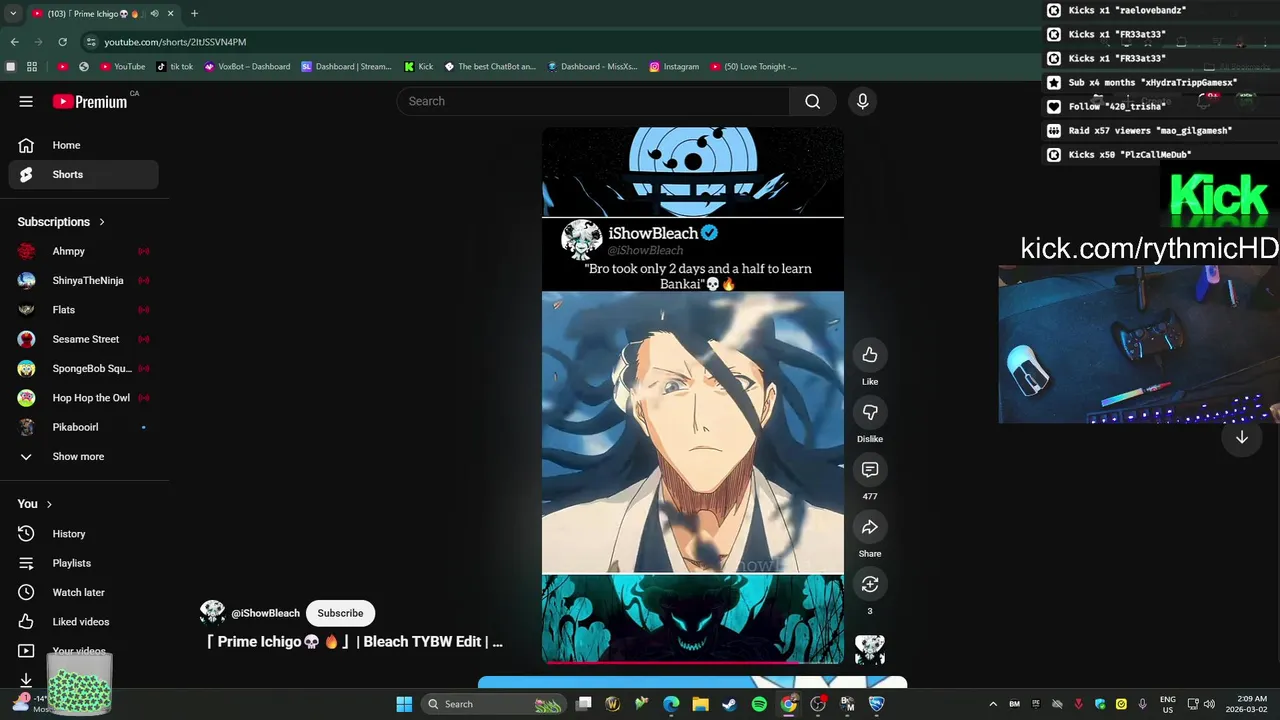Open SpongeBob channel subscription
The width and height of the screenshot is (1280, 720).
[84, 368]
